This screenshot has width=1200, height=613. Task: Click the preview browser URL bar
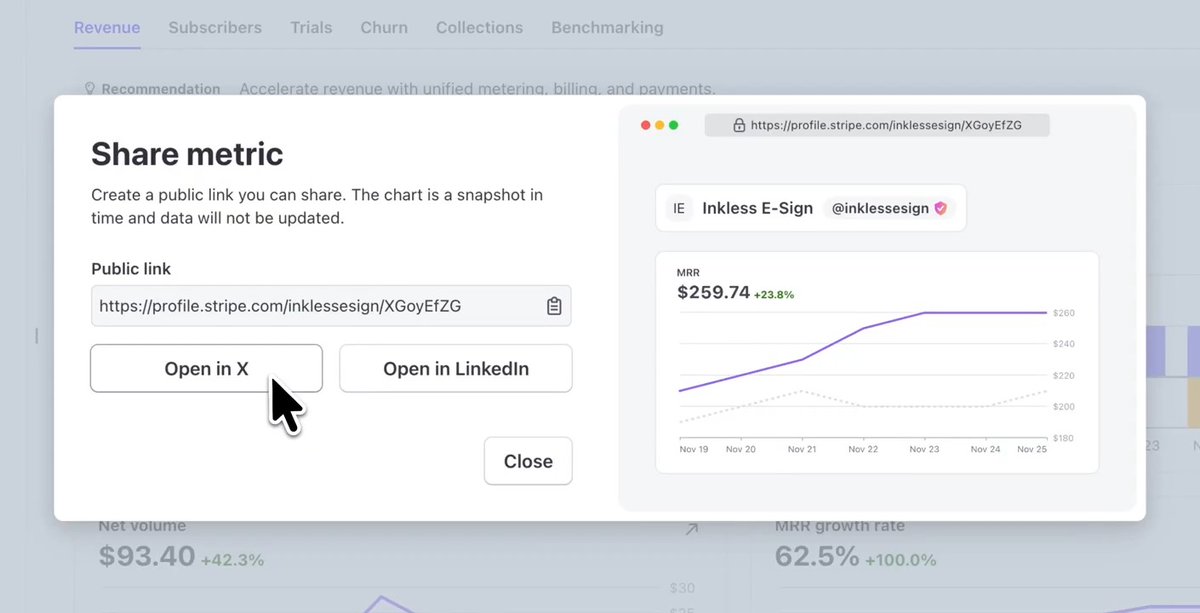[x=877, y=126]
